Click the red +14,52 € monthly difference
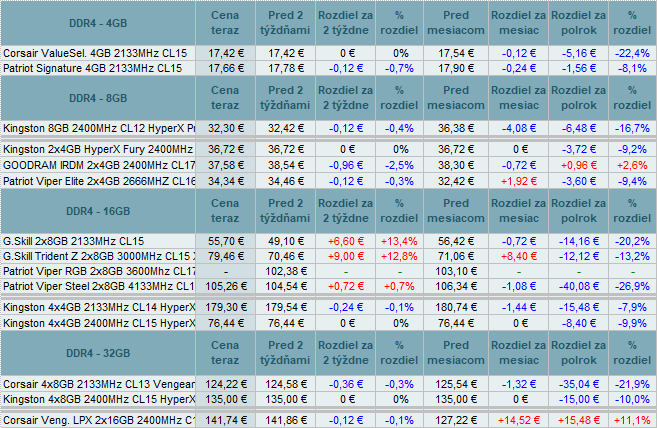The width and height of the screenshot is (657, 428). [x=519, y=420]
